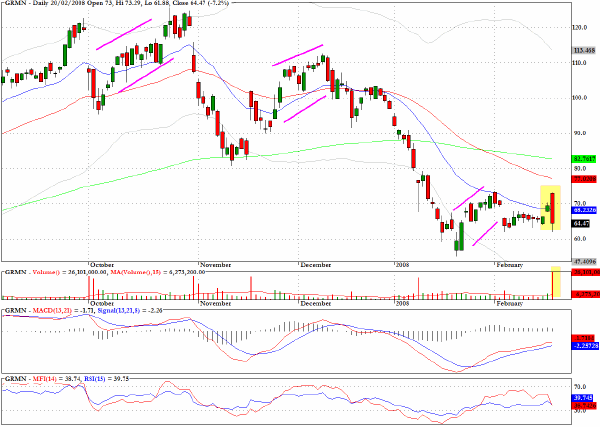Select the red -1.7184 MACD value tag

[x=584, y=338]
